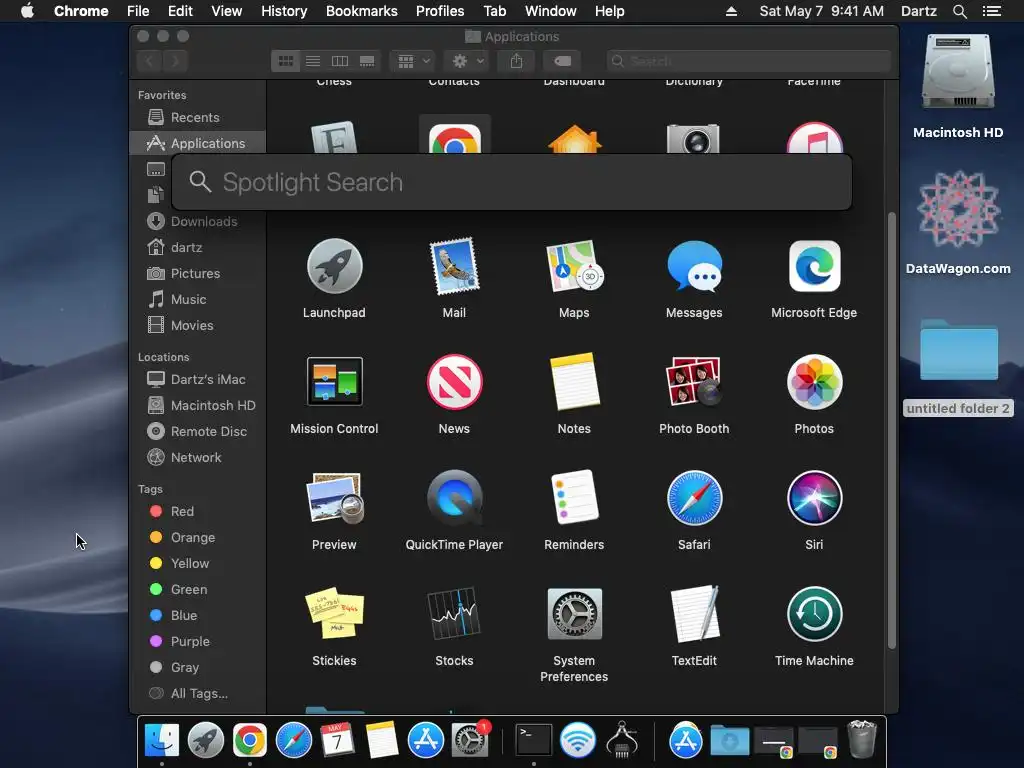Viewport: 1024px width, 768px height.
Task: Open the Messages app icon
Action: [x=694, y=266]
